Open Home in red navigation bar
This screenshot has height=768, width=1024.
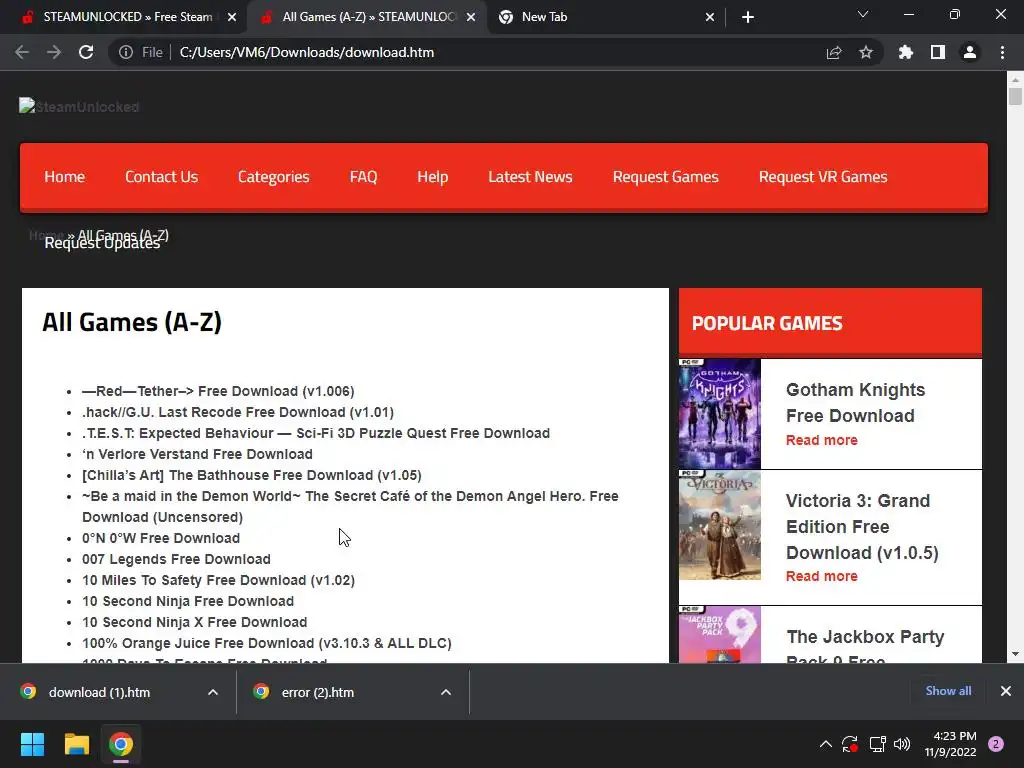coord(65,177)
